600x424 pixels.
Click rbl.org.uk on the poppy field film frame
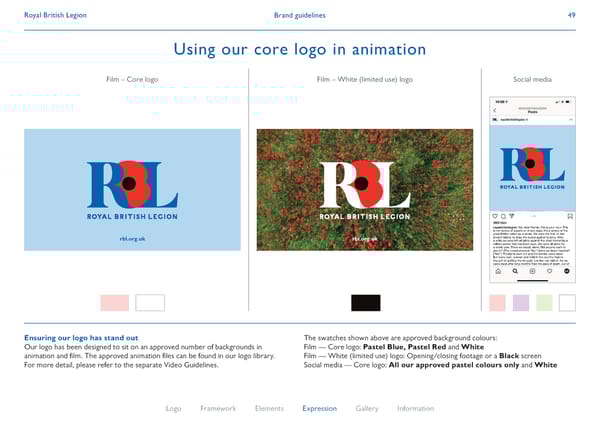pos(364,239)
